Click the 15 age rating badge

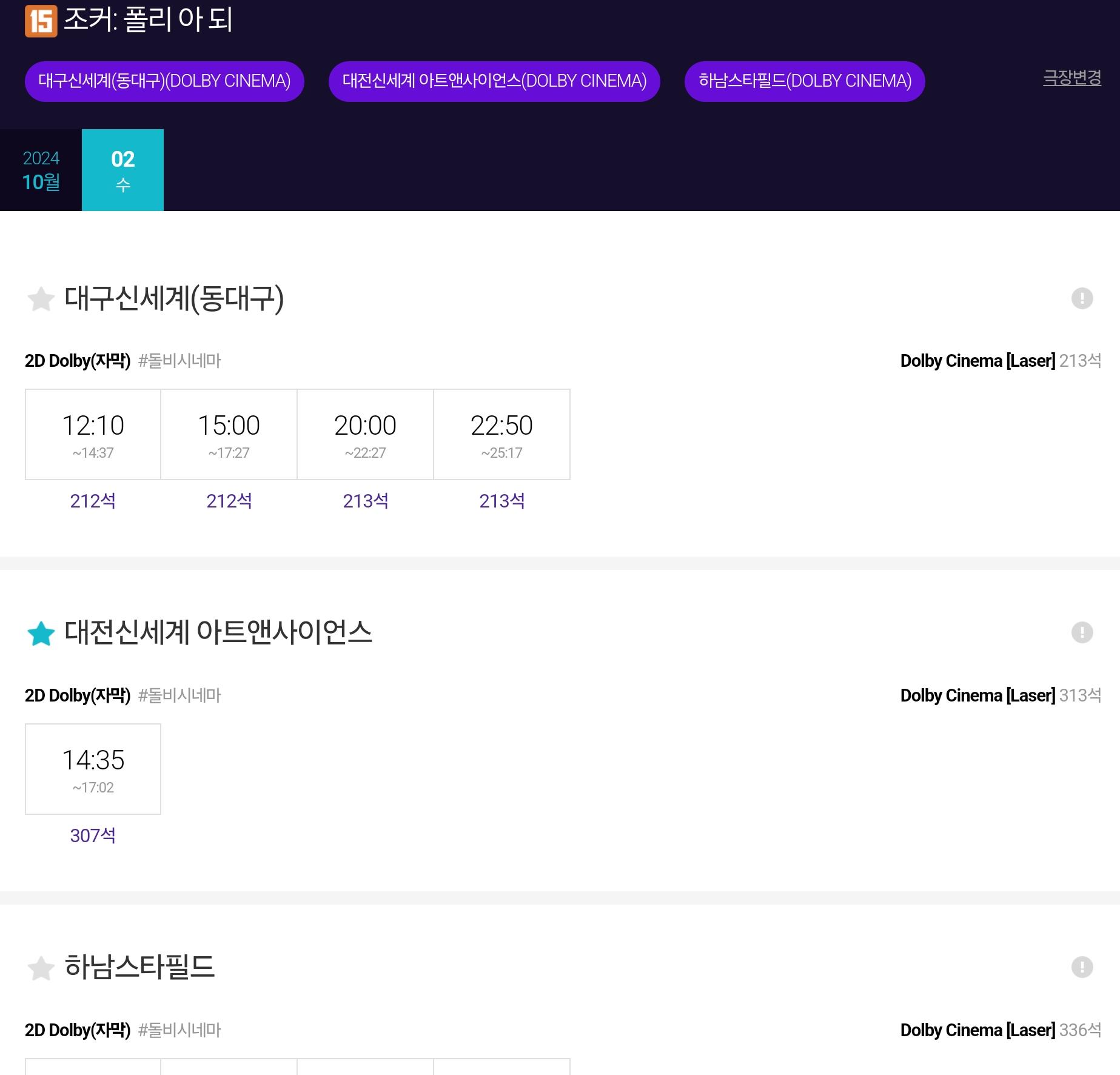pos(41,21)
